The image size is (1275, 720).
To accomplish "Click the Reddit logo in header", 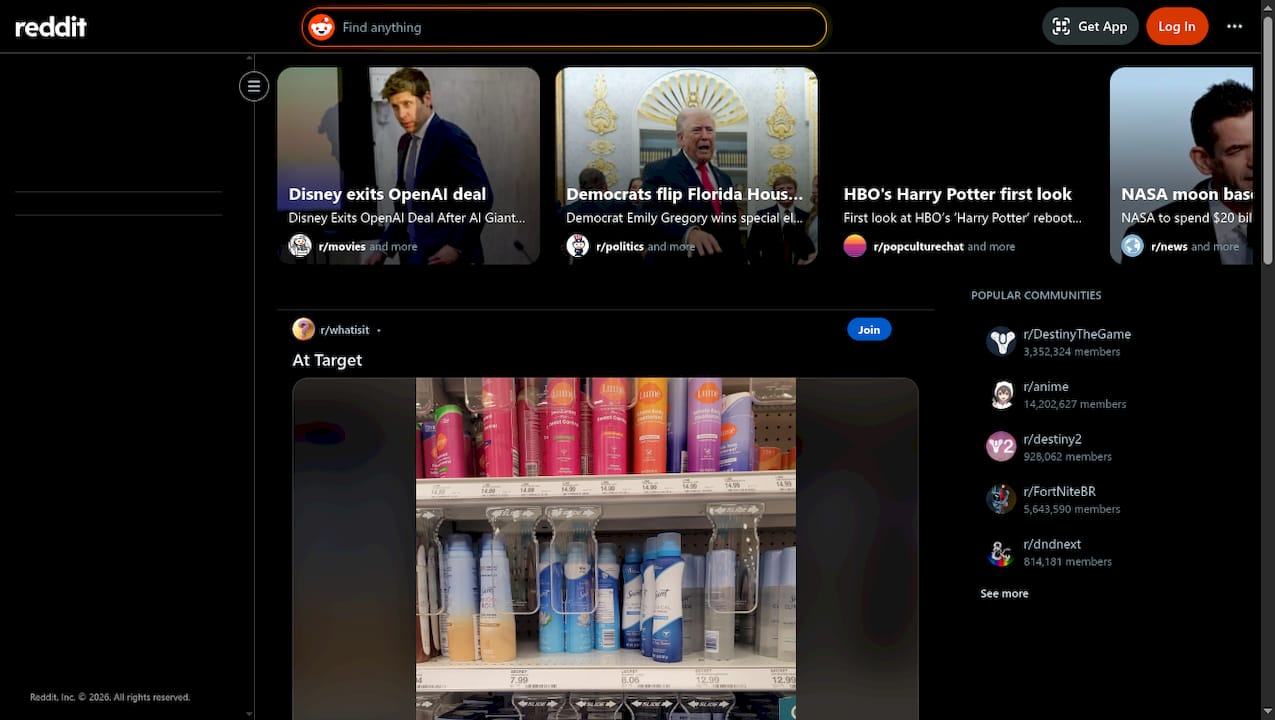I will [51, 27].
